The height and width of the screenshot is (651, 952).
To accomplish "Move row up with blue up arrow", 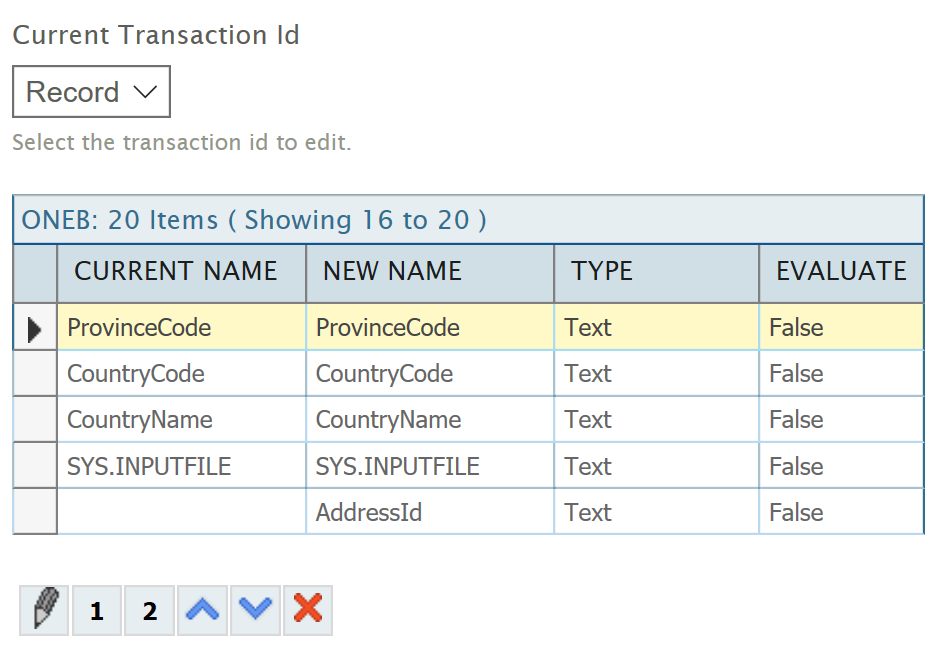I will [x=203, y=610].
